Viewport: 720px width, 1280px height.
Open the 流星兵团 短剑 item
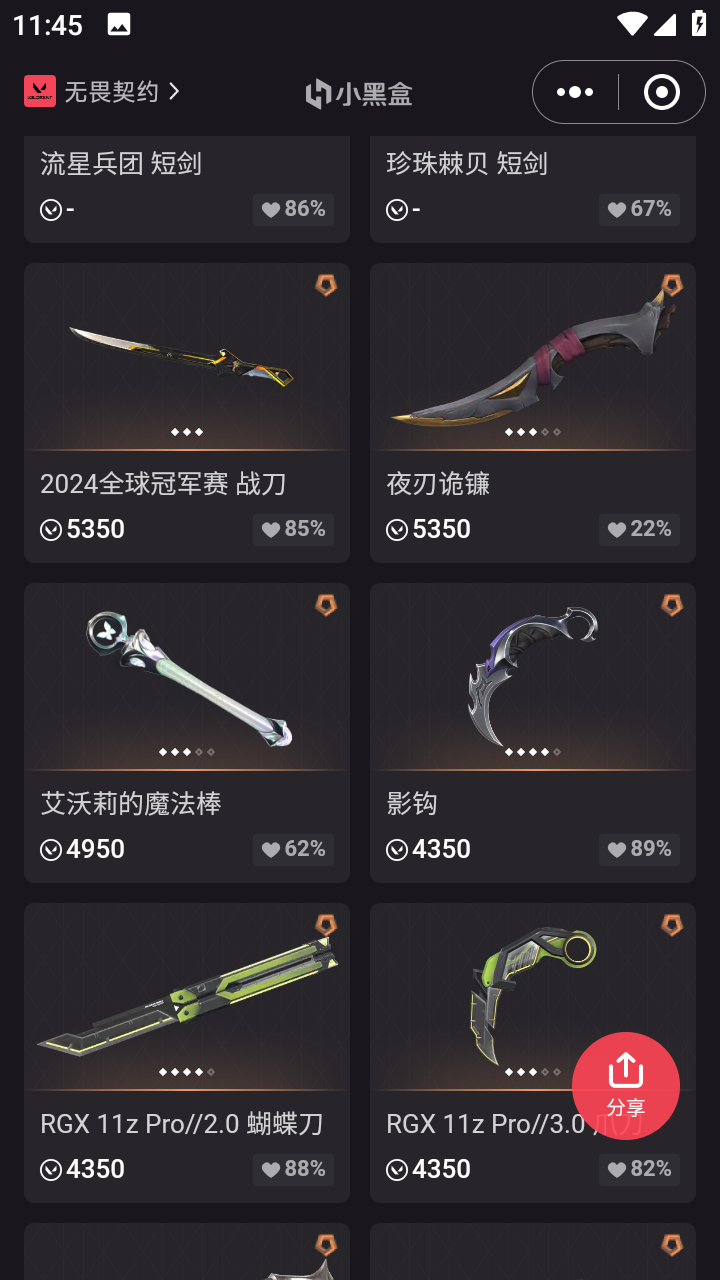pos(187,189)
